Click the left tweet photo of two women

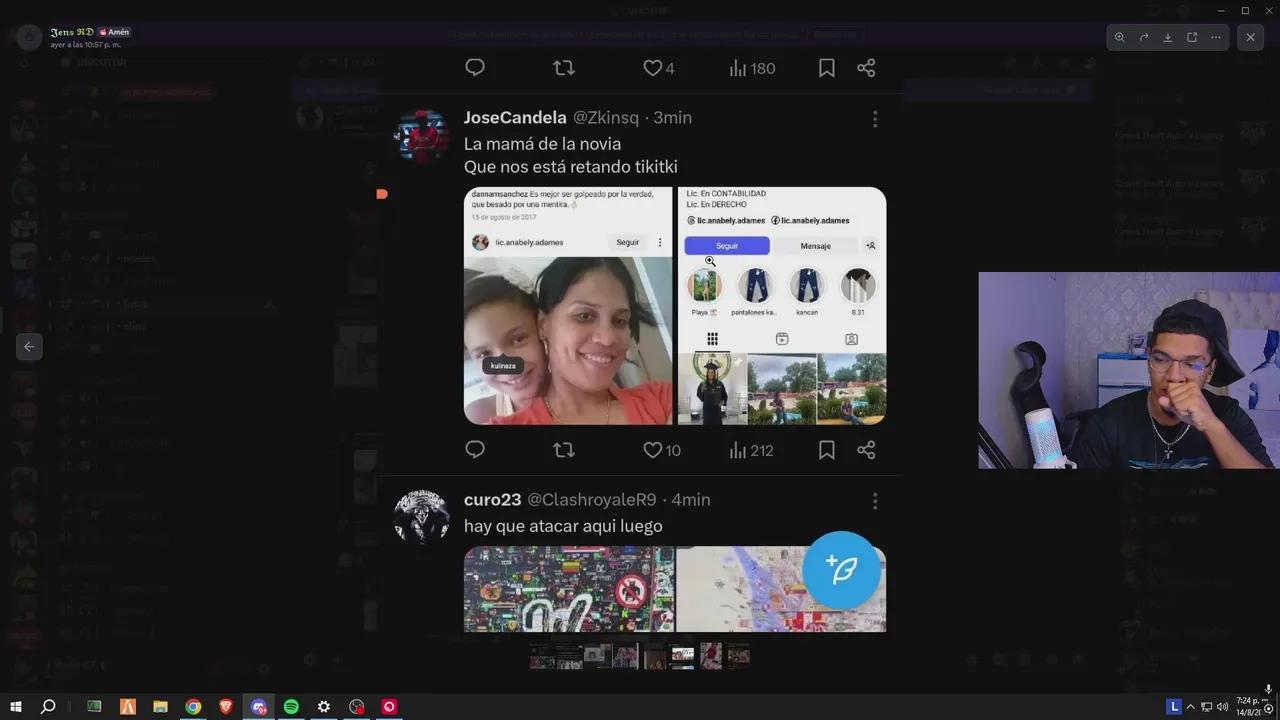coord(568,306)
